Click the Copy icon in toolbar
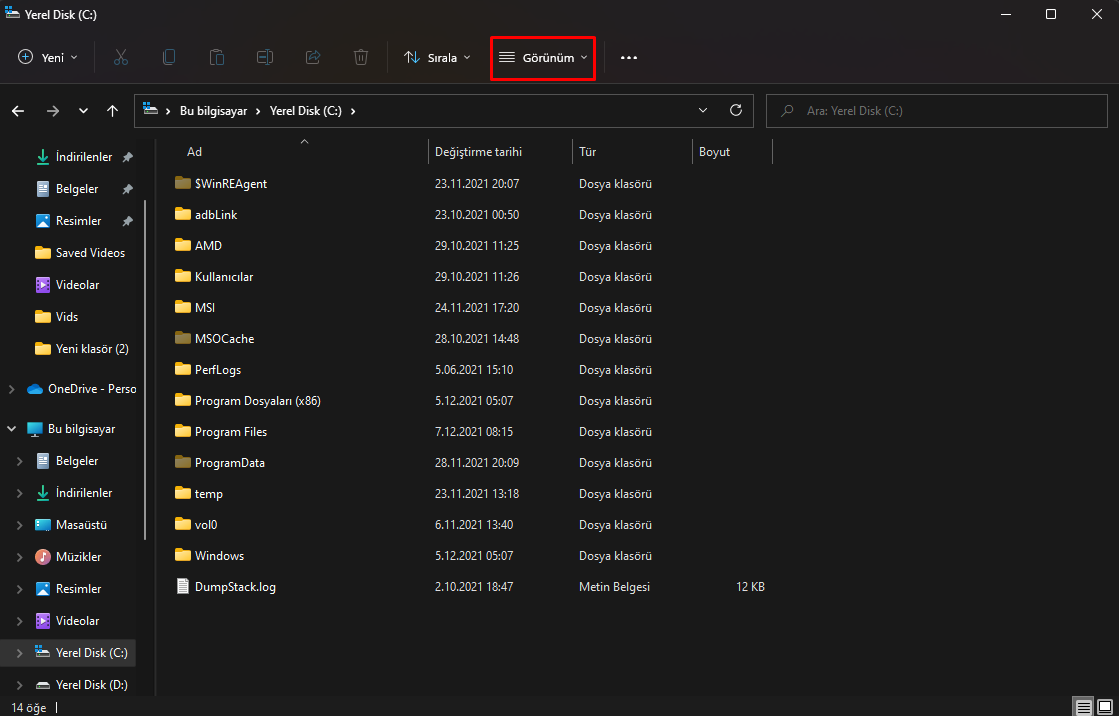 pyautogui.click(x=169, y=58)
